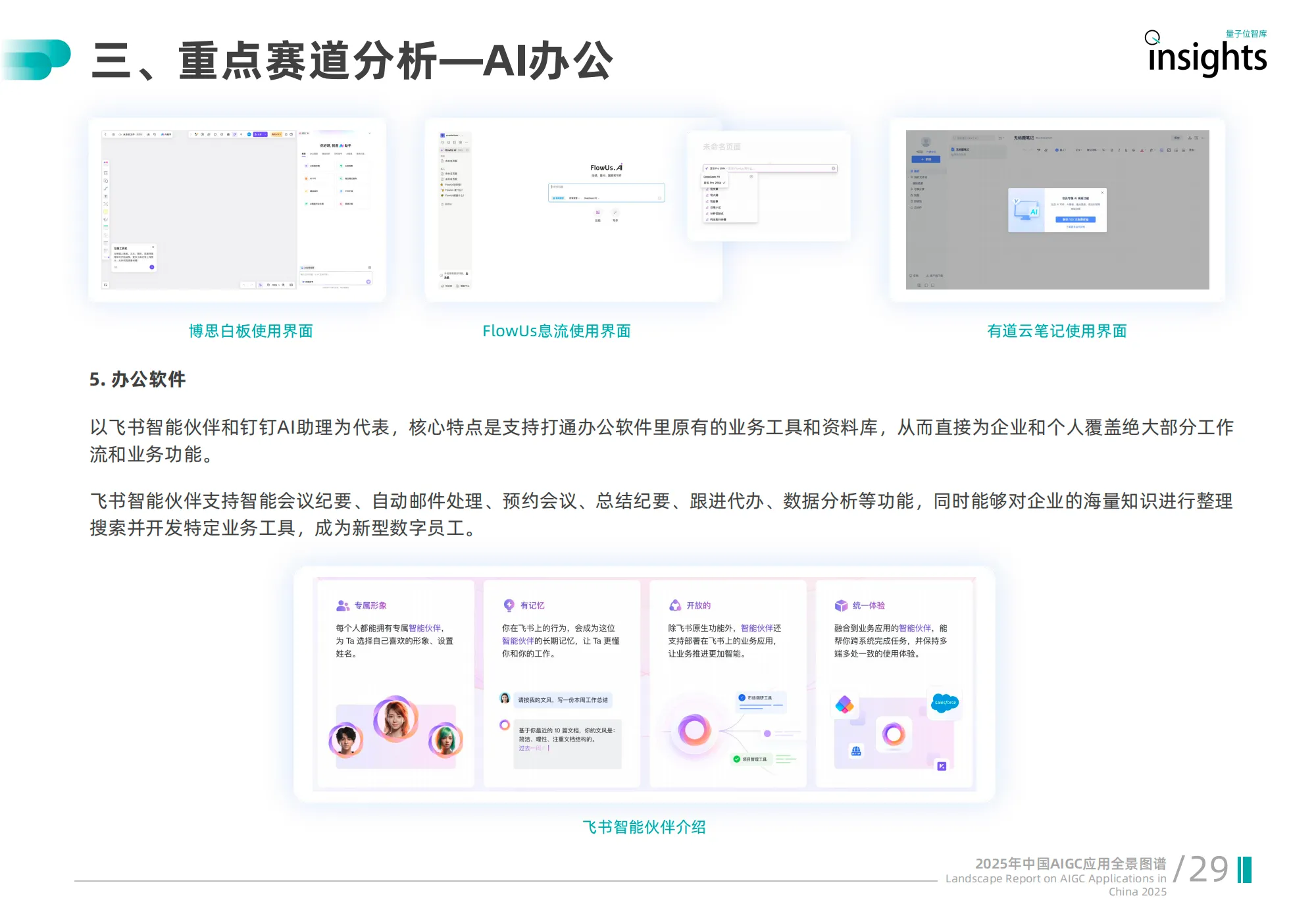This screenshot has height=908, width=1316.
Task: Select the sticky note tool in 博思白板 sidebar
Action: click(106, 211)
